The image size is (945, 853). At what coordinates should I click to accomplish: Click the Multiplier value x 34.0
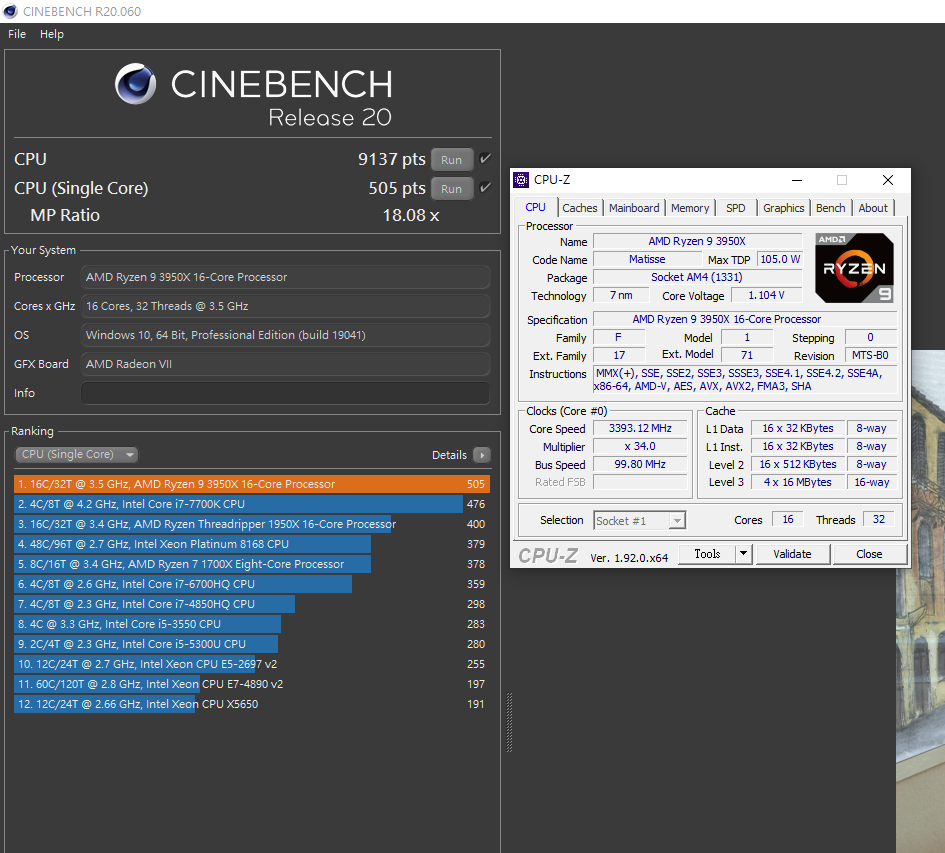[x=640, y=446]
